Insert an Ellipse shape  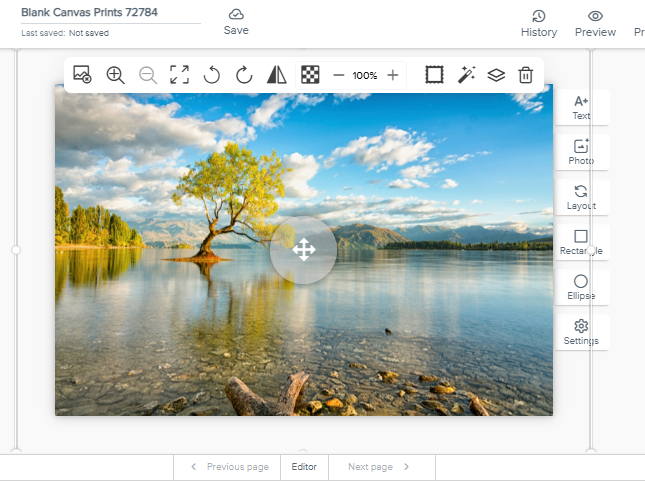581,287
